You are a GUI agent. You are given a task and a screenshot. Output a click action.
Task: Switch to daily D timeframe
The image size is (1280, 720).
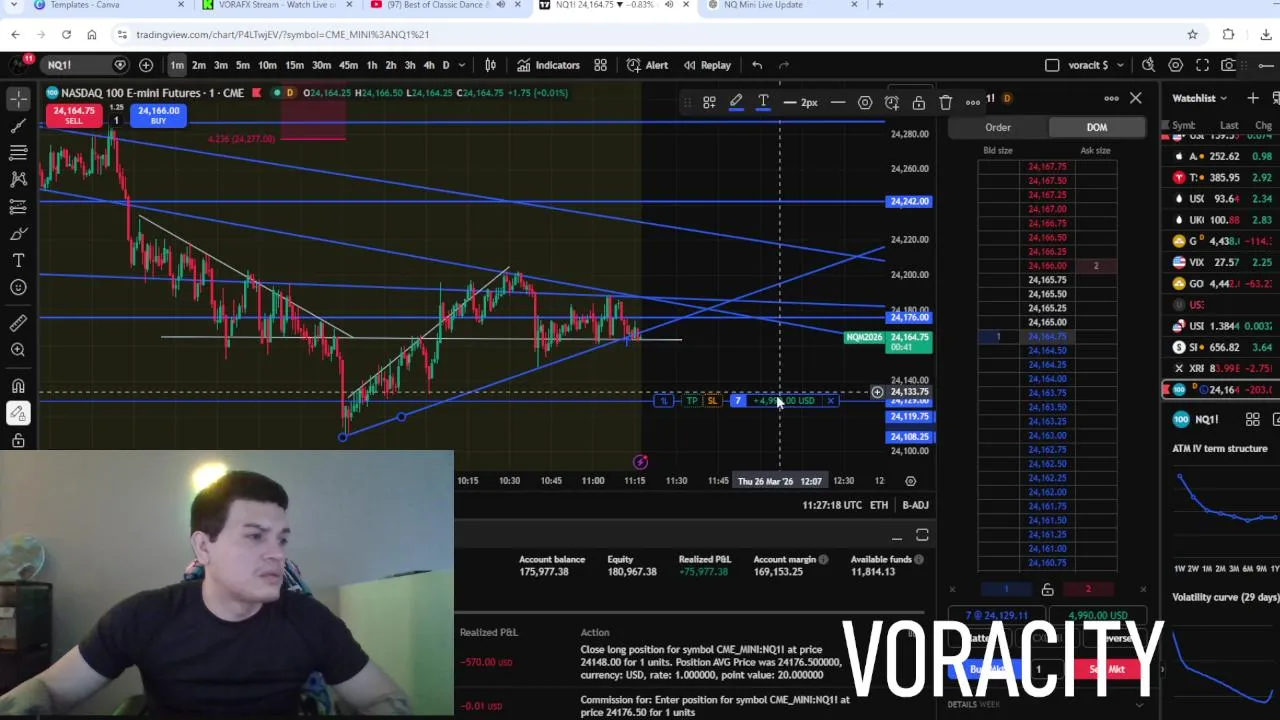click(x=446, y=65)
